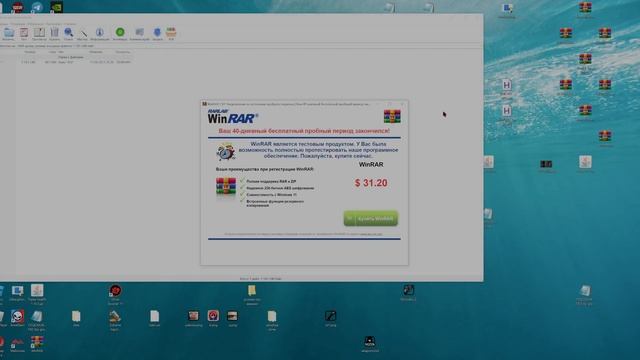Open the website link at dialog bottom
Image resolution: width=640 pixels, height=360 pixels.
click(x=371, y=234)
